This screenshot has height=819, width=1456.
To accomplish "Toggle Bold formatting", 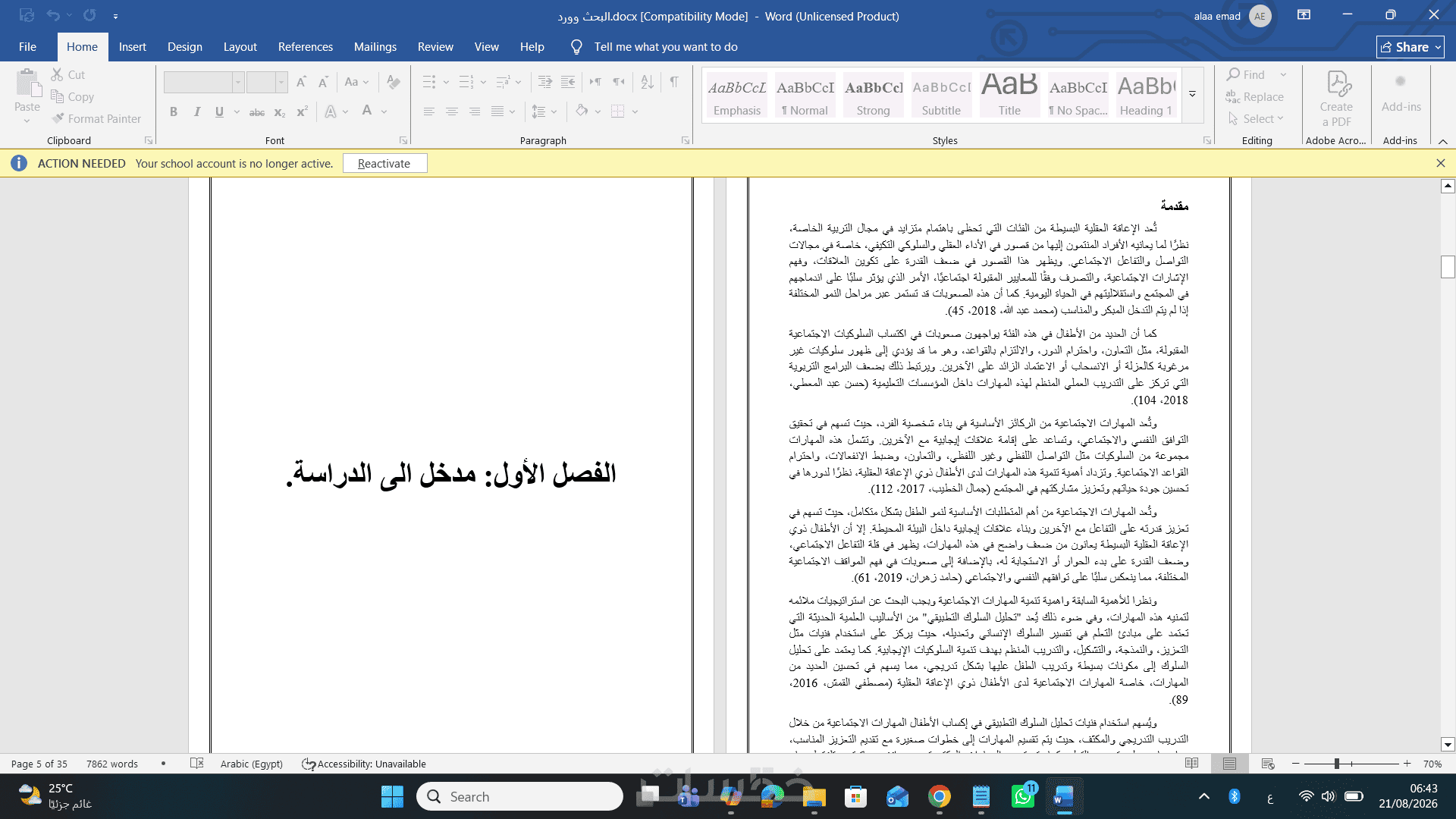I will tap(174, 111).
